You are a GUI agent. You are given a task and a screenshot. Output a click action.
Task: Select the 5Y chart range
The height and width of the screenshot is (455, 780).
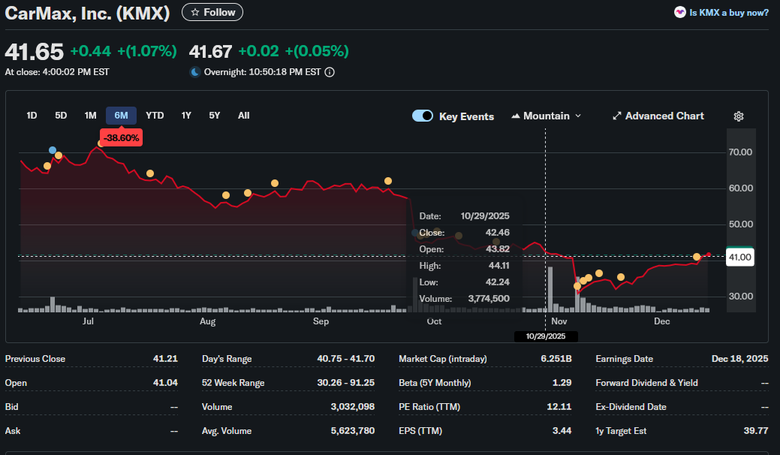click(214, 116)
